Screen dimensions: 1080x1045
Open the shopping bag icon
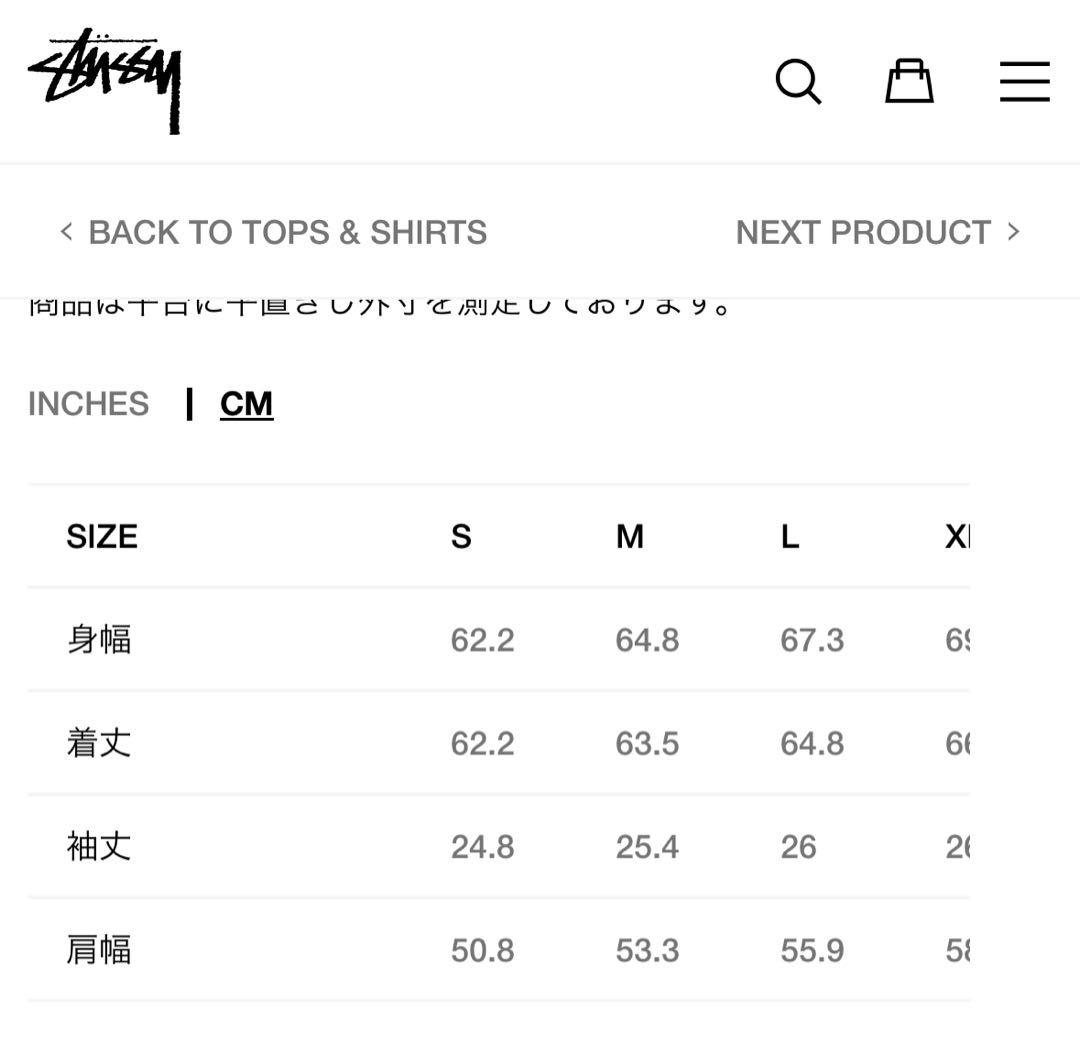pyautogui.click(x=909, y=82)
